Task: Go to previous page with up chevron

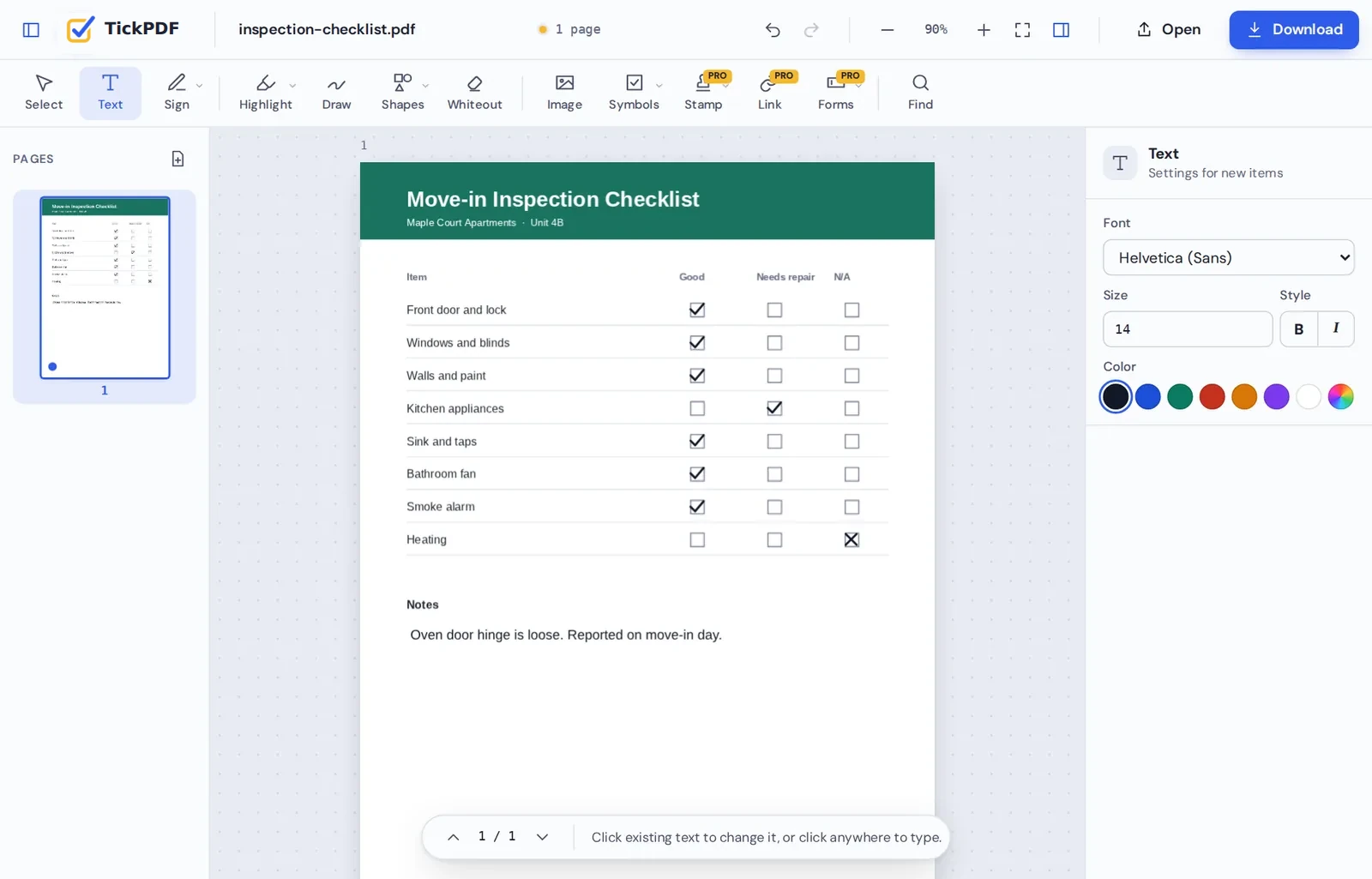Action: point(454,837)
